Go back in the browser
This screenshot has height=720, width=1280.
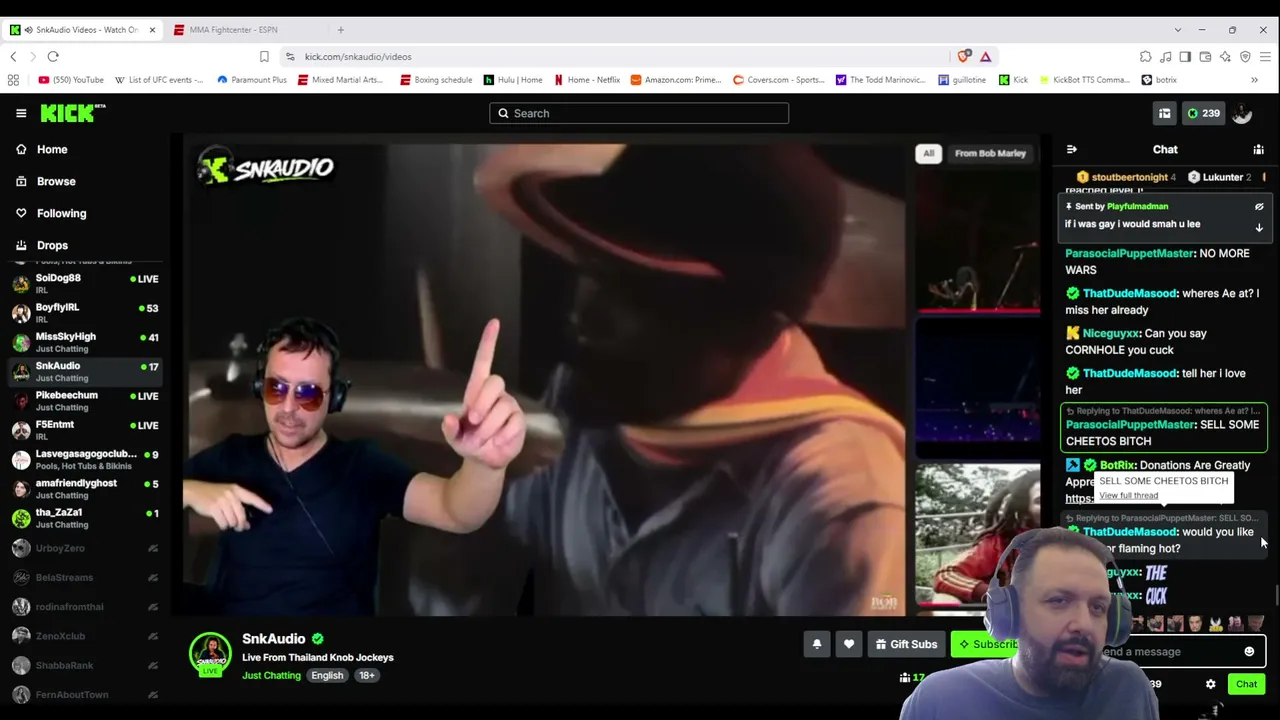click(x=13, y=57)
